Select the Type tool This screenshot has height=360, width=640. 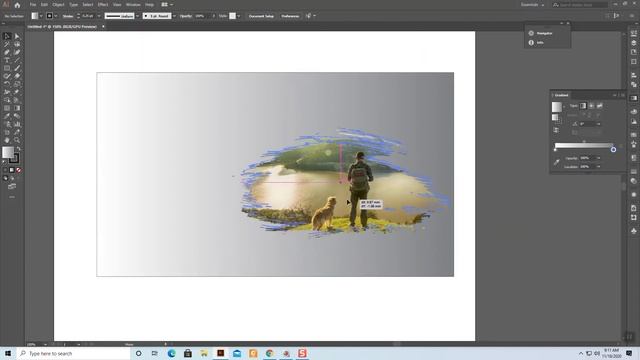coord(7,60)
